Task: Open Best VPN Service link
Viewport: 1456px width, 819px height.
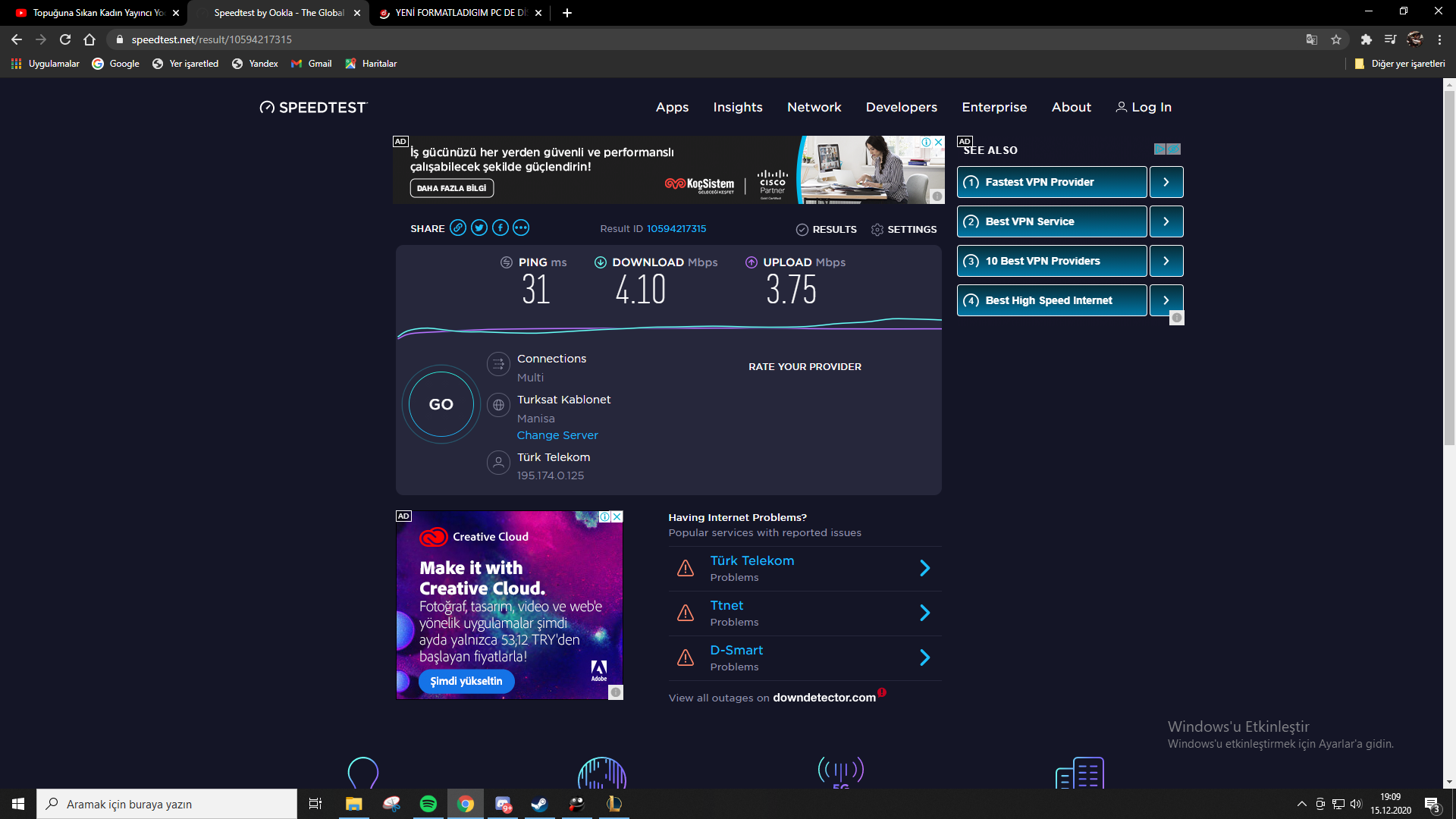Action: pyautogui.click(x=1052, y=221)
